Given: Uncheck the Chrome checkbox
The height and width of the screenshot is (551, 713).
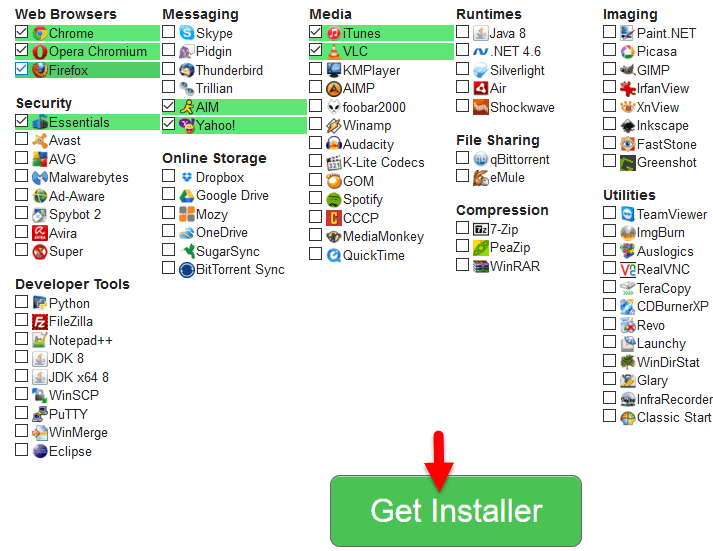Looking at the screenshot, I should coord(21,32).
